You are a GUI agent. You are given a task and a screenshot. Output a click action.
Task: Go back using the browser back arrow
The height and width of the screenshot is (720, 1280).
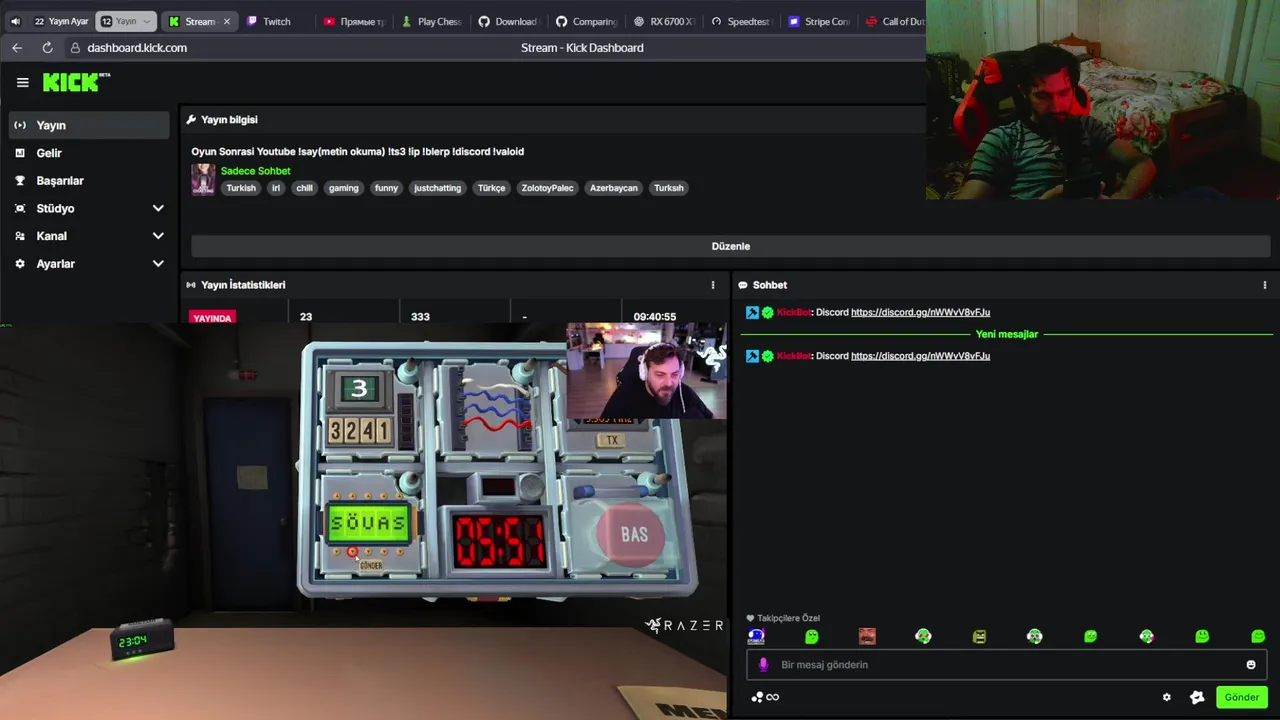tap(17, 48)
